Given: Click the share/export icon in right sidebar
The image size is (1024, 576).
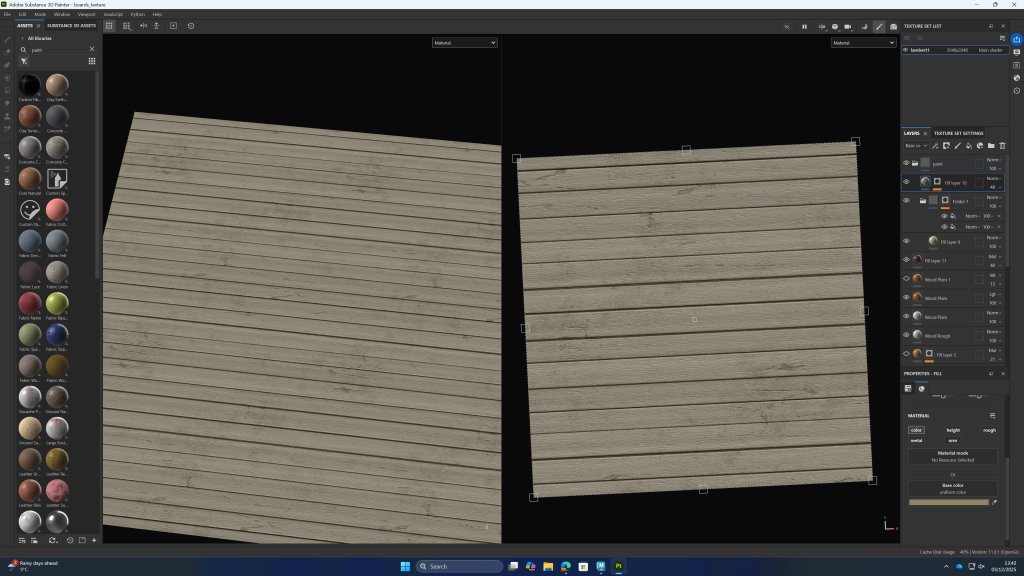Looking at the screenshot, I should pyautogui.click(x=1016, y=39).
